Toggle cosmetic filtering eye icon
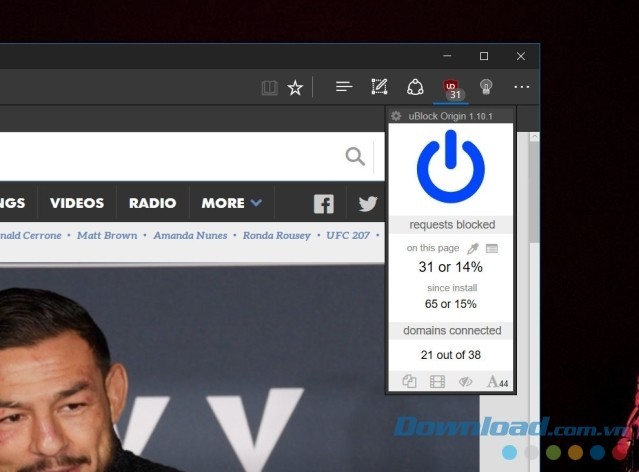639x472 pixels. point(465,382)
